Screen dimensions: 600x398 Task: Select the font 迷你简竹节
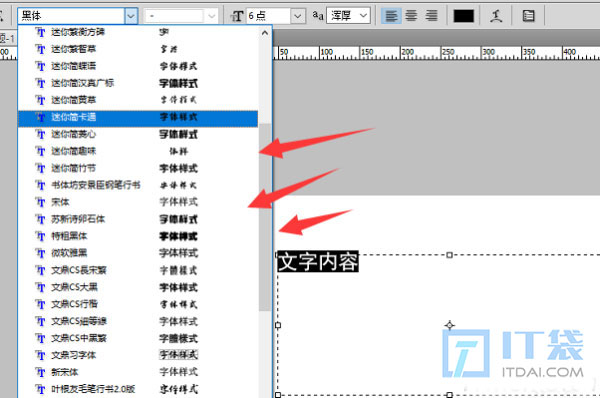pos(138,168)
